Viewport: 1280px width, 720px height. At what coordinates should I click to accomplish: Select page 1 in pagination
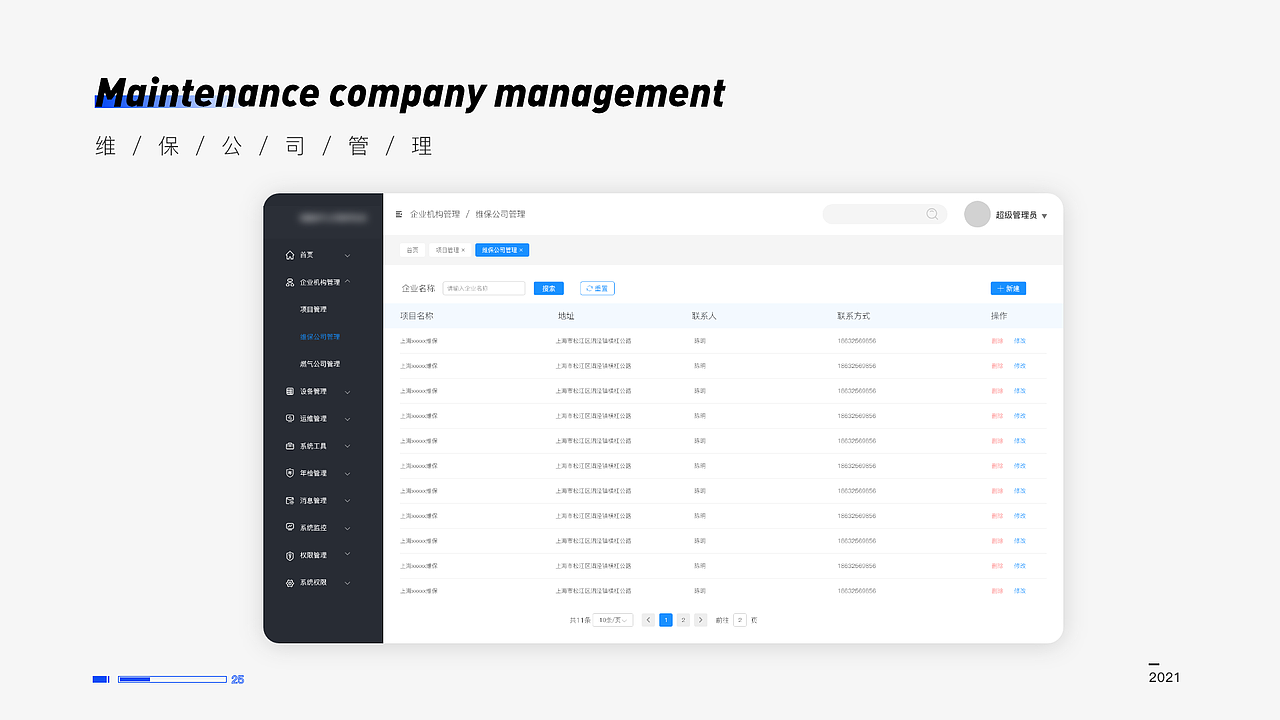pyautogui.click(x=666, y=620)
